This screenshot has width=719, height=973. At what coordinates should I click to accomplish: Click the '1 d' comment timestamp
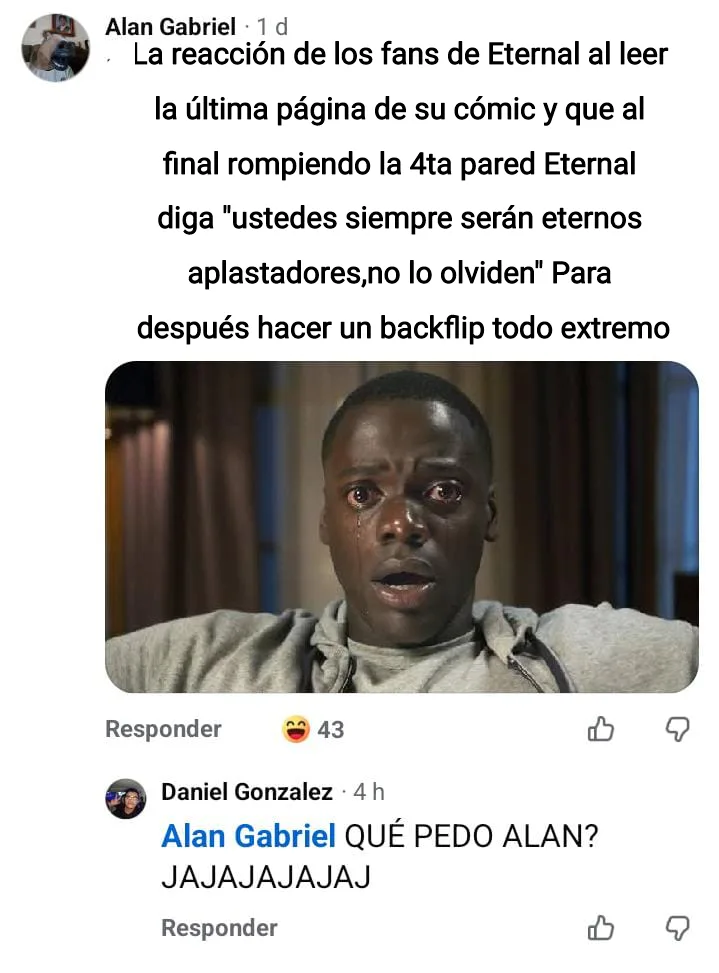[272, 27]
